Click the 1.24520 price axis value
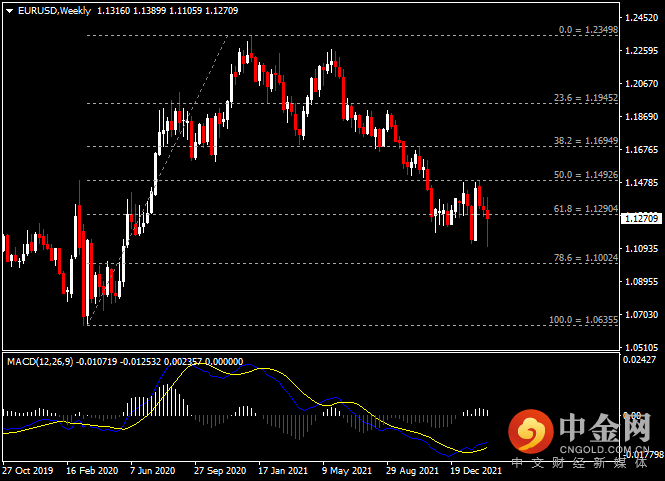Viewport: 665px width, 481px height. (x=642, y=17)
